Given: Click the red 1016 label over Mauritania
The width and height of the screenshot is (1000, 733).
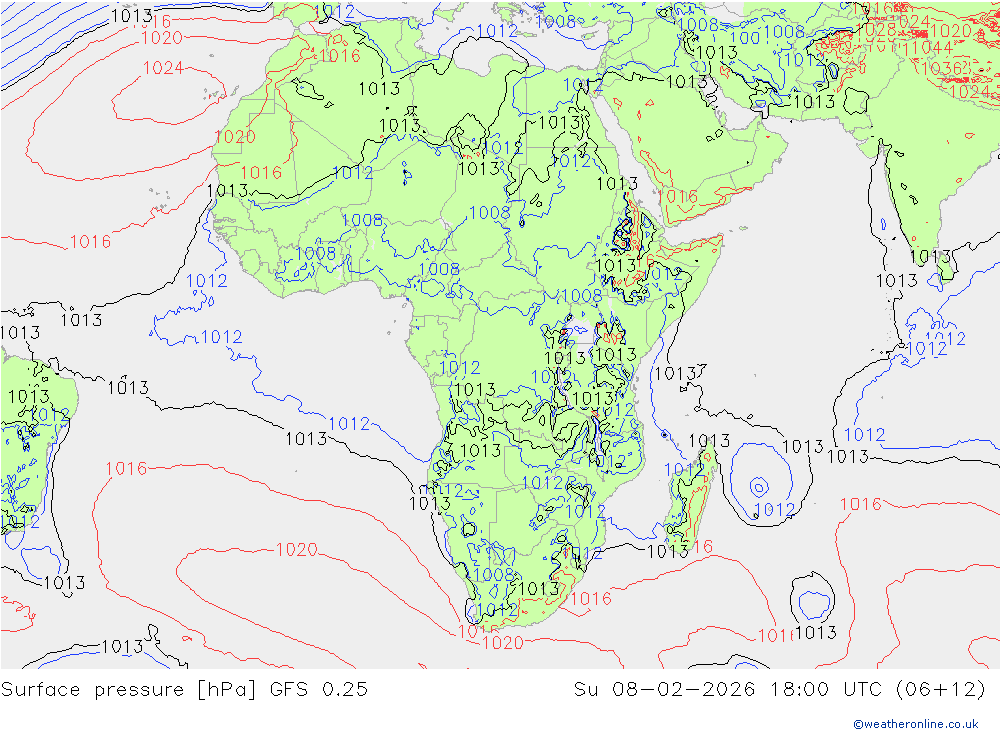Looking at the screenshot, I should (x=261, y=172).
